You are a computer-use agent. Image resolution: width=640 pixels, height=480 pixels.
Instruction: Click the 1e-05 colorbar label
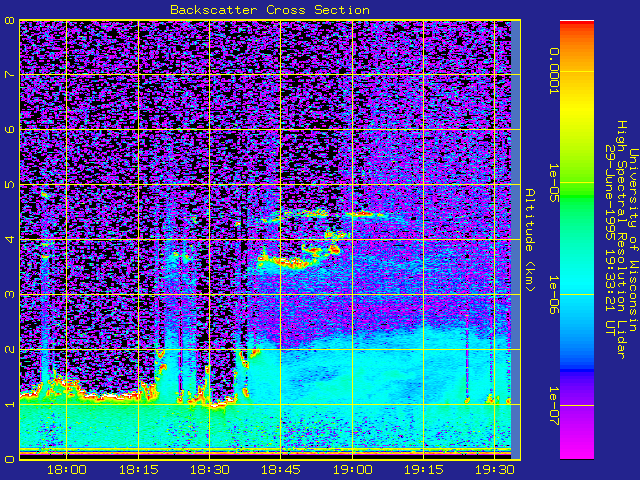point(554,182)
